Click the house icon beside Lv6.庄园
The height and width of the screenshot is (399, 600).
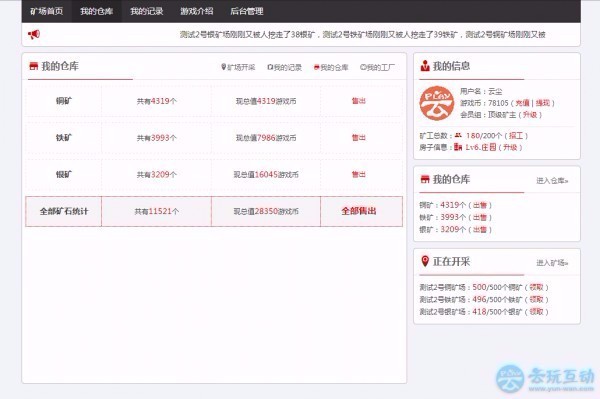458,147
